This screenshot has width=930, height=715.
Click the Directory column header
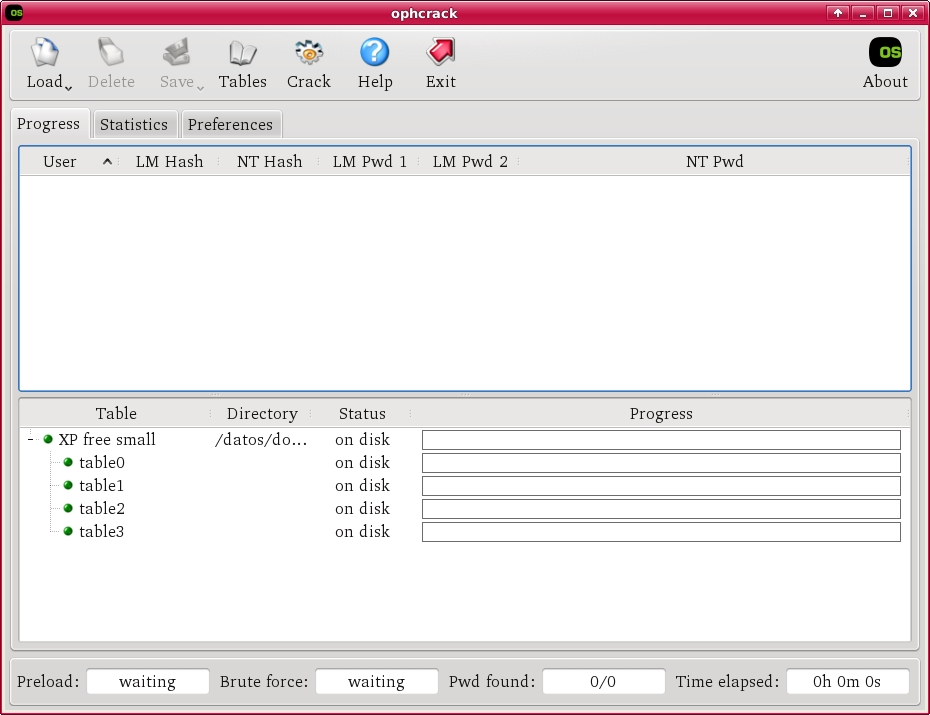click(x=262, y=413)
